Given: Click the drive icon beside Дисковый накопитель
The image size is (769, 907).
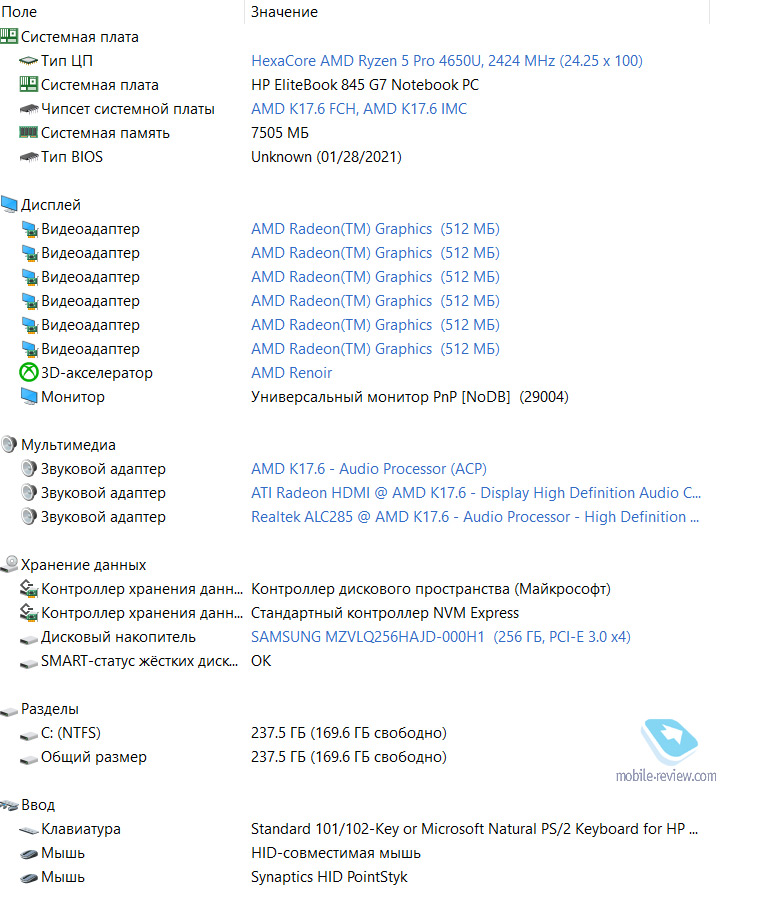Looking at the screenshot, I should [x=29, y=640].
